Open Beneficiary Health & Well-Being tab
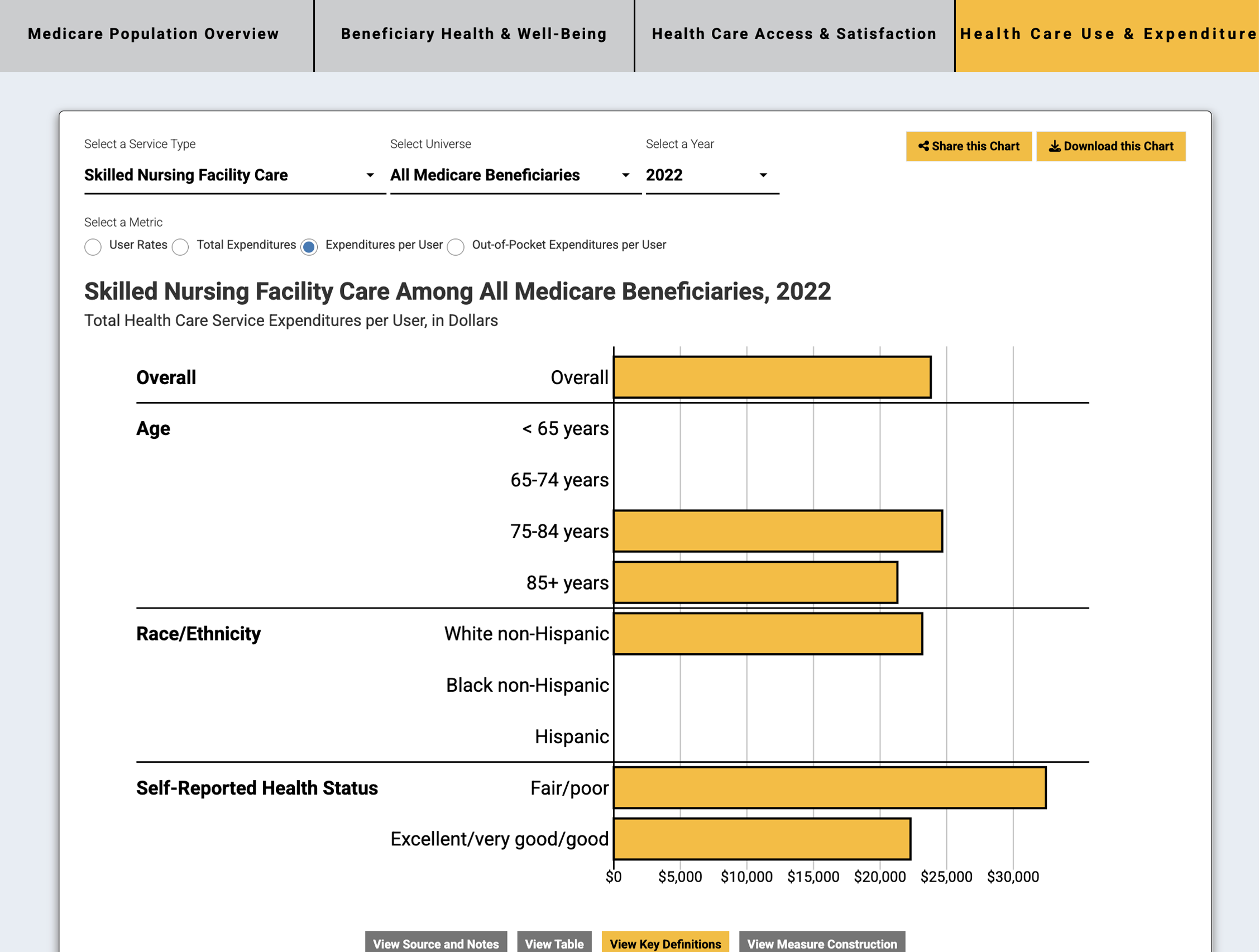The image size is (1259, 952). coord(473,34)
